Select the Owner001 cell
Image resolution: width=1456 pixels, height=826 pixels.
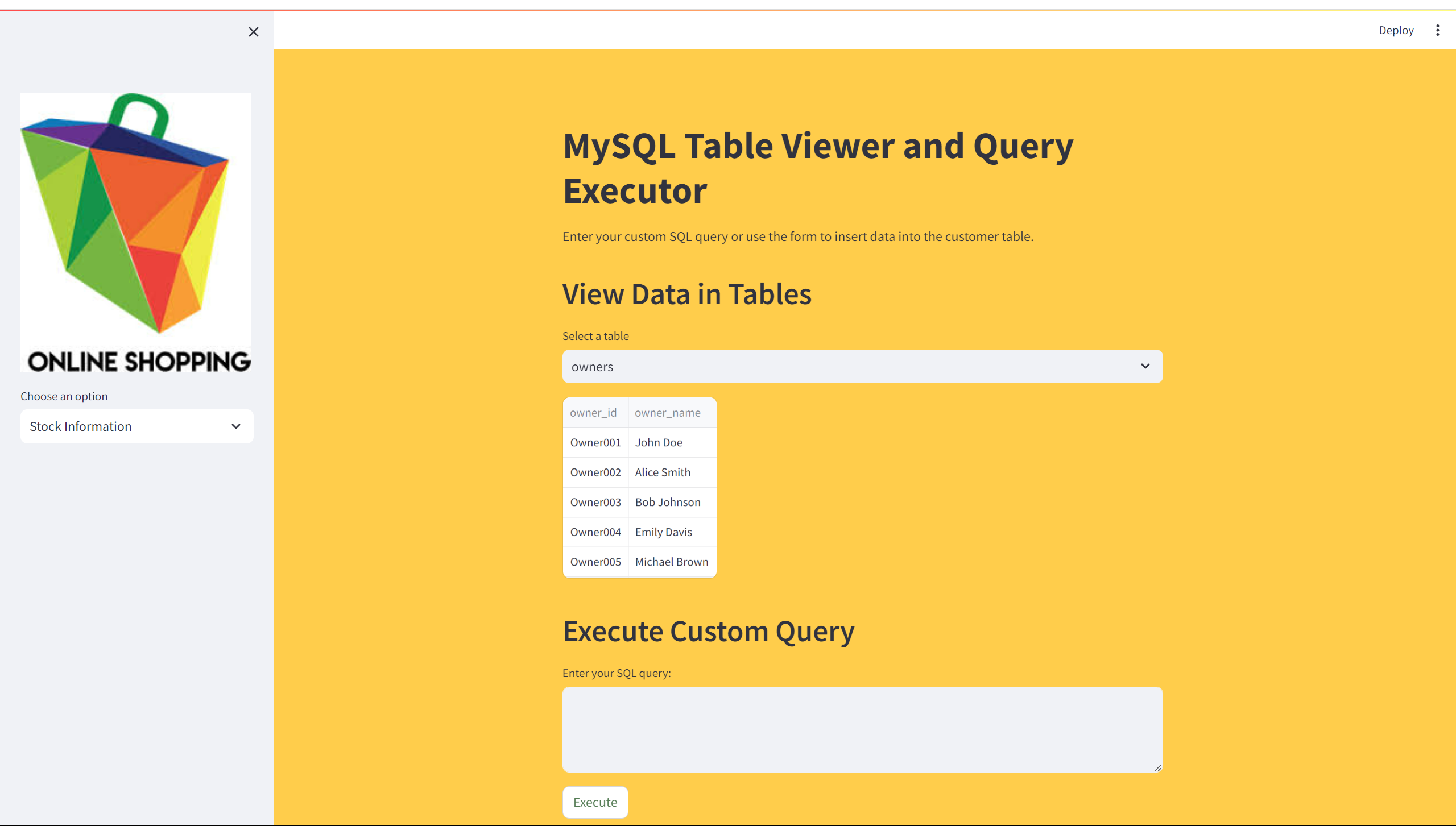pyautogui.click(x=595, y=442)
